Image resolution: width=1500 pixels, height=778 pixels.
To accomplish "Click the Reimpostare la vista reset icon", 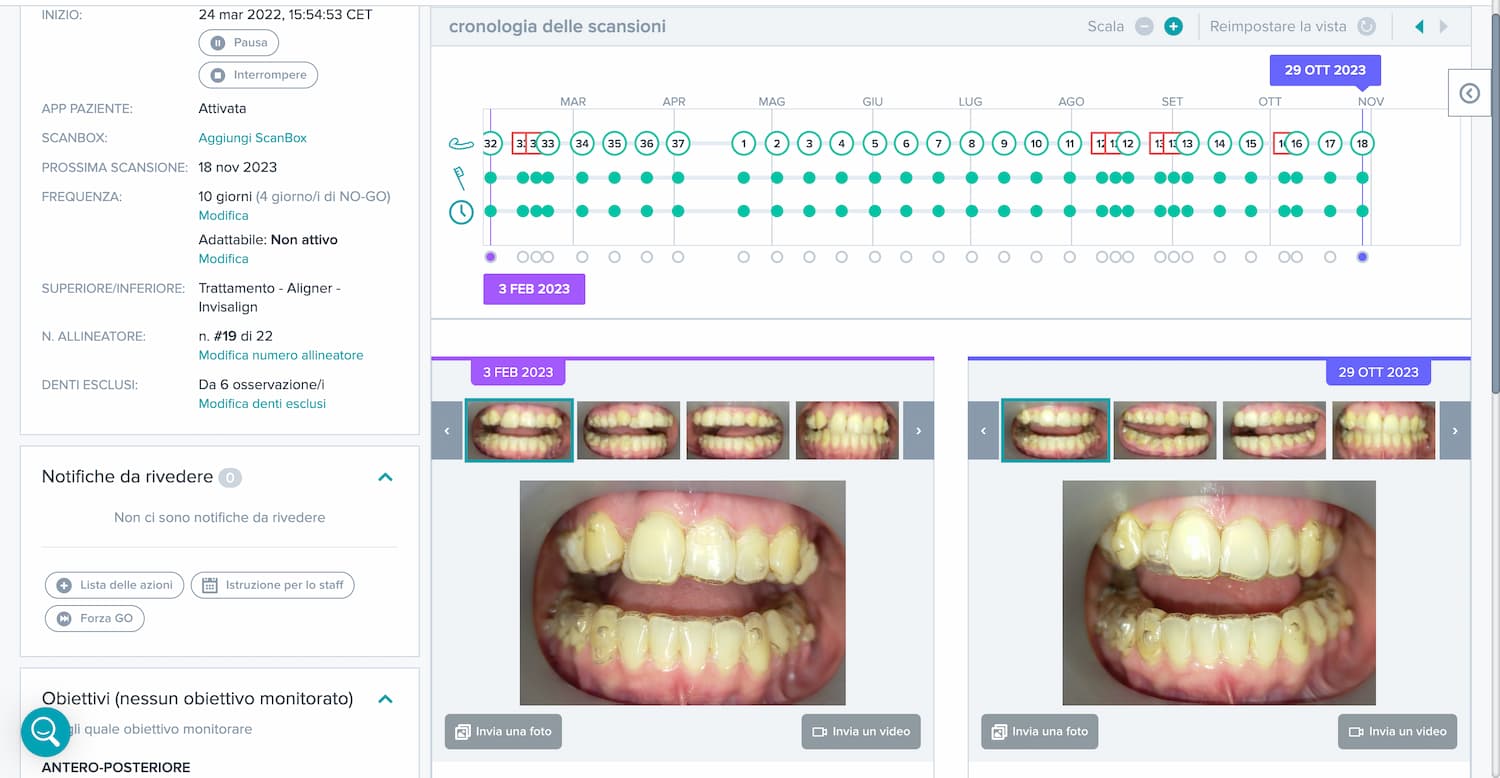I will pos(1366,27).
